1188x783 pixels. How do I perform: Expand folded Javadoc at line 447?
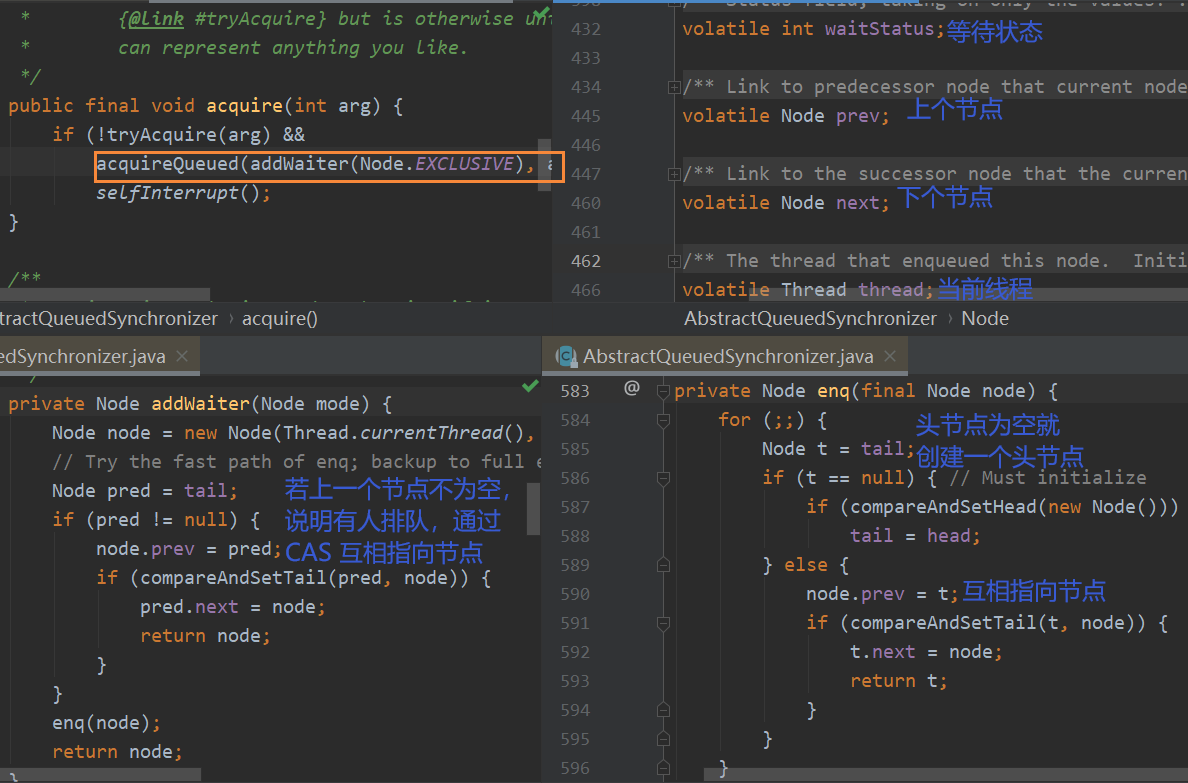click(x=673, y=175)
